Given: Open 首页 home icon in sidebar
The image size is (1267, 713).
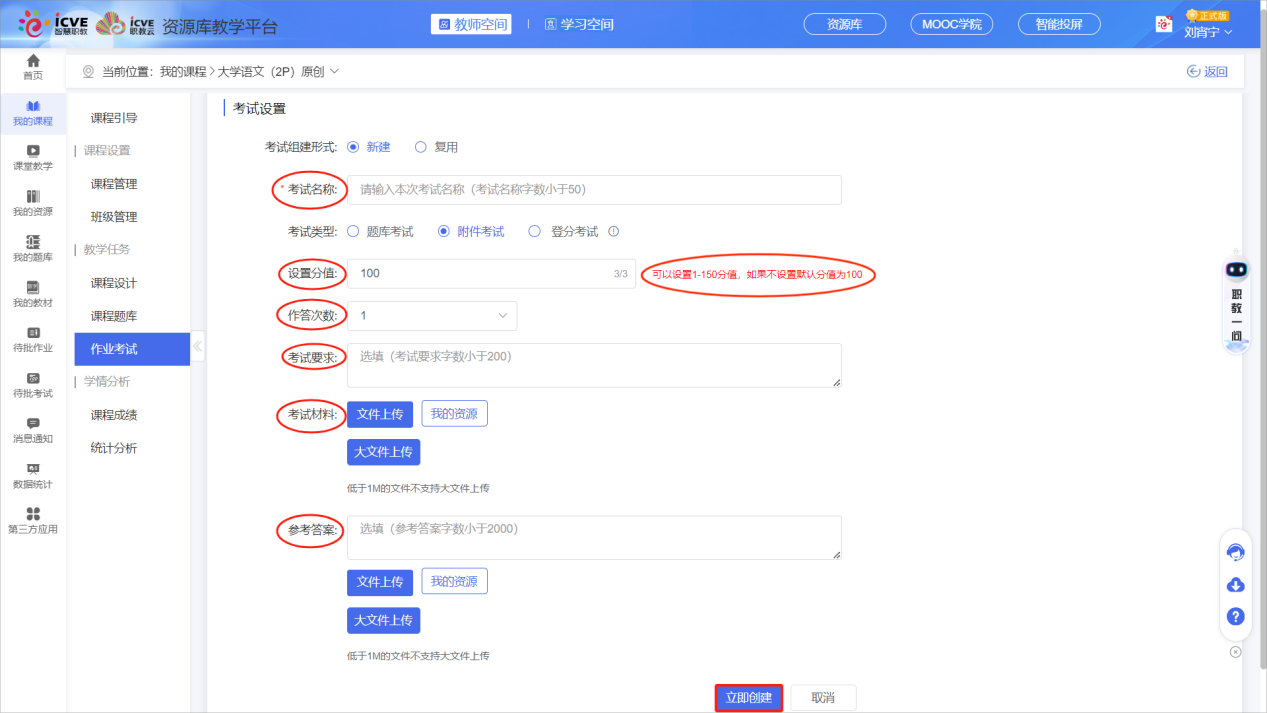Looking at the screenshot, I should click(33, 62).
